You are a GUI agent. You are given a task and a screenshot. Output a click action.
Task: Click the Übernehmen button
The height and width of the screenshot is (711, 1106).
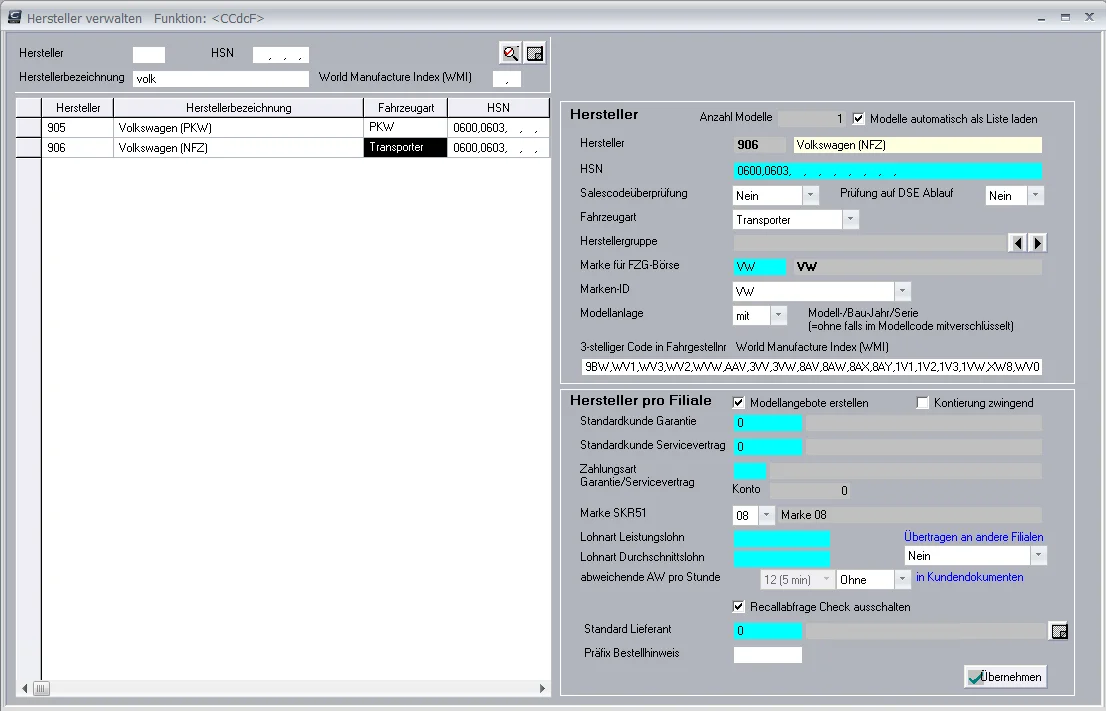click(x=1005, y=677)
